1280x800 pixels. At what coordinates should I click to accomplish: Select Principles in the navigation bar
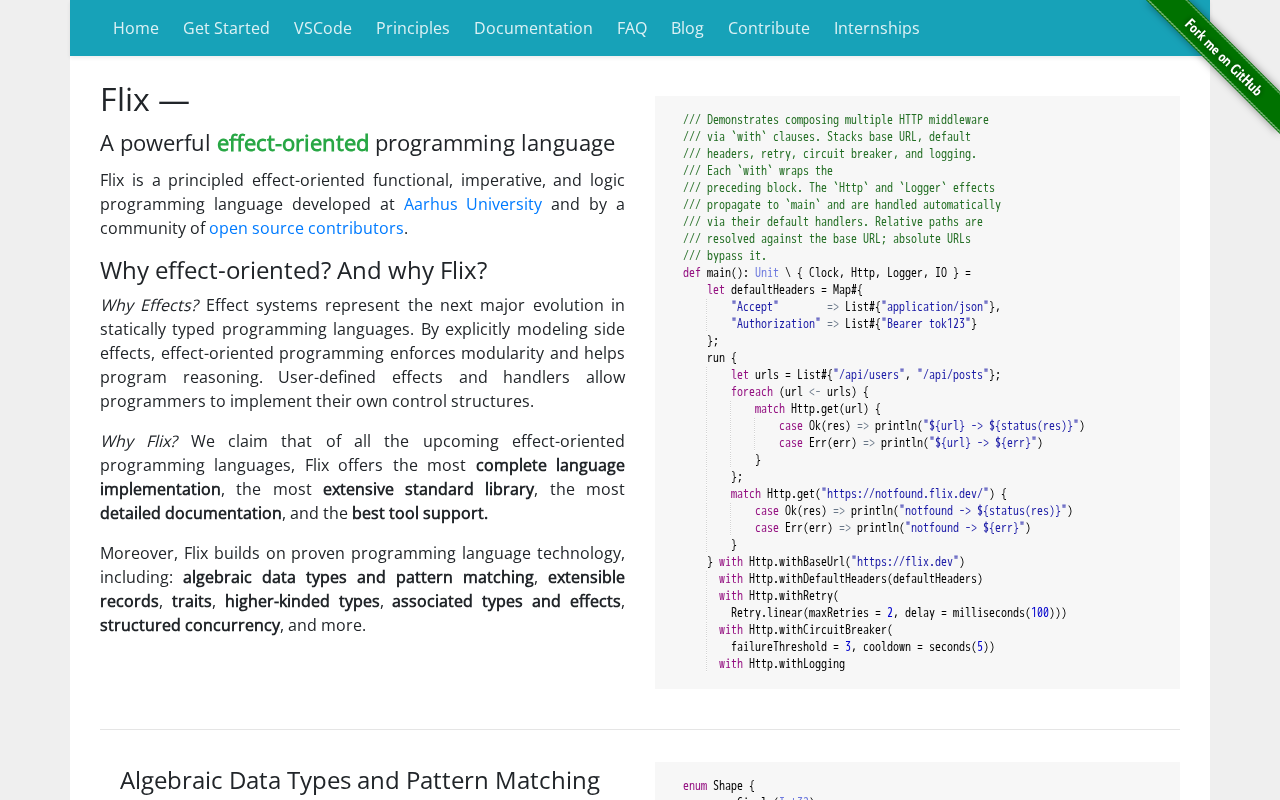point(413,28)
